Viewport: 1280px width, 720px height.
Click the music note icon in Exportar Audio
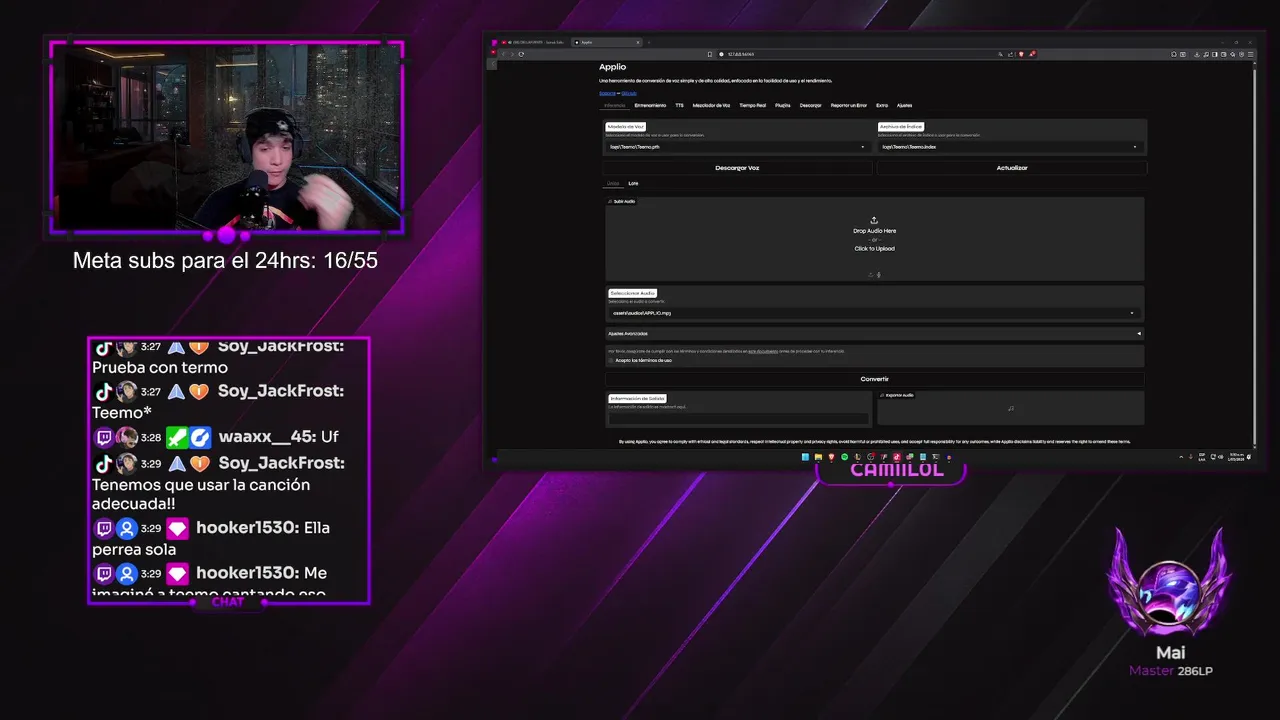tap(1011, 408)
